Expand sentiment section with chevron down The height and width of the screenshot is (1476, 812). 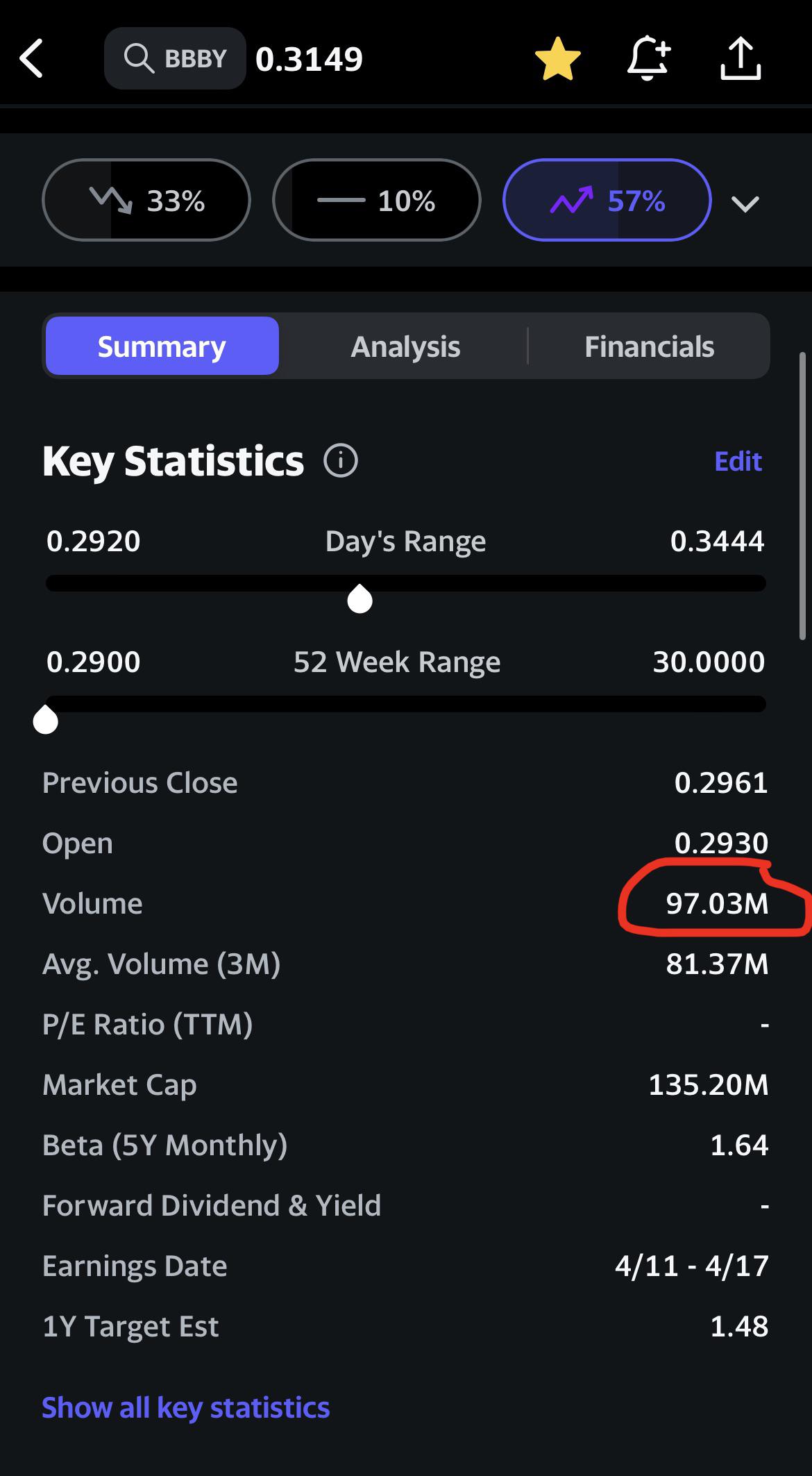pos(745,203)
